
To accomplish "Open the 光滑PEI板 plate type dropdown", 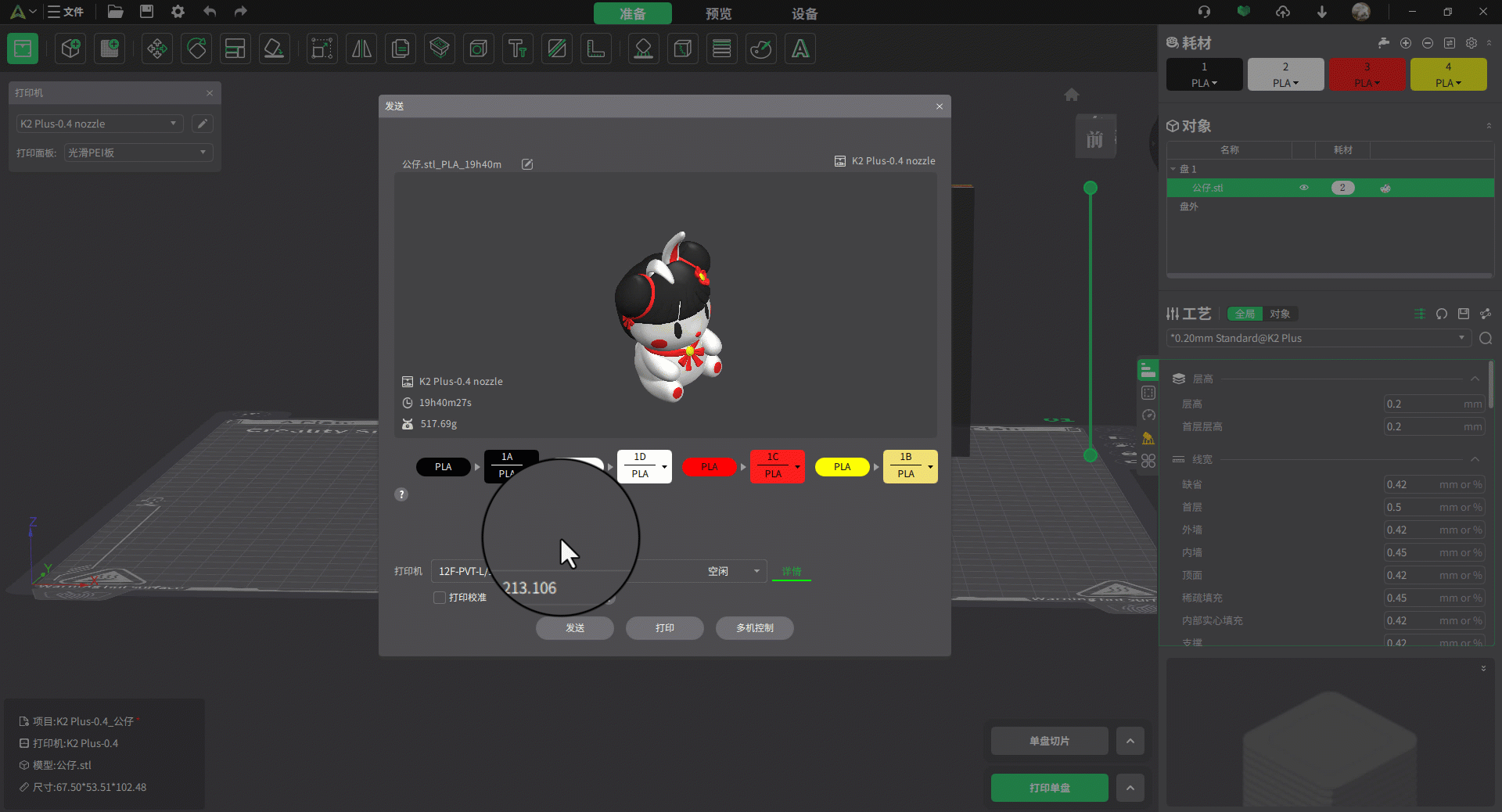I will click(138, 153).
